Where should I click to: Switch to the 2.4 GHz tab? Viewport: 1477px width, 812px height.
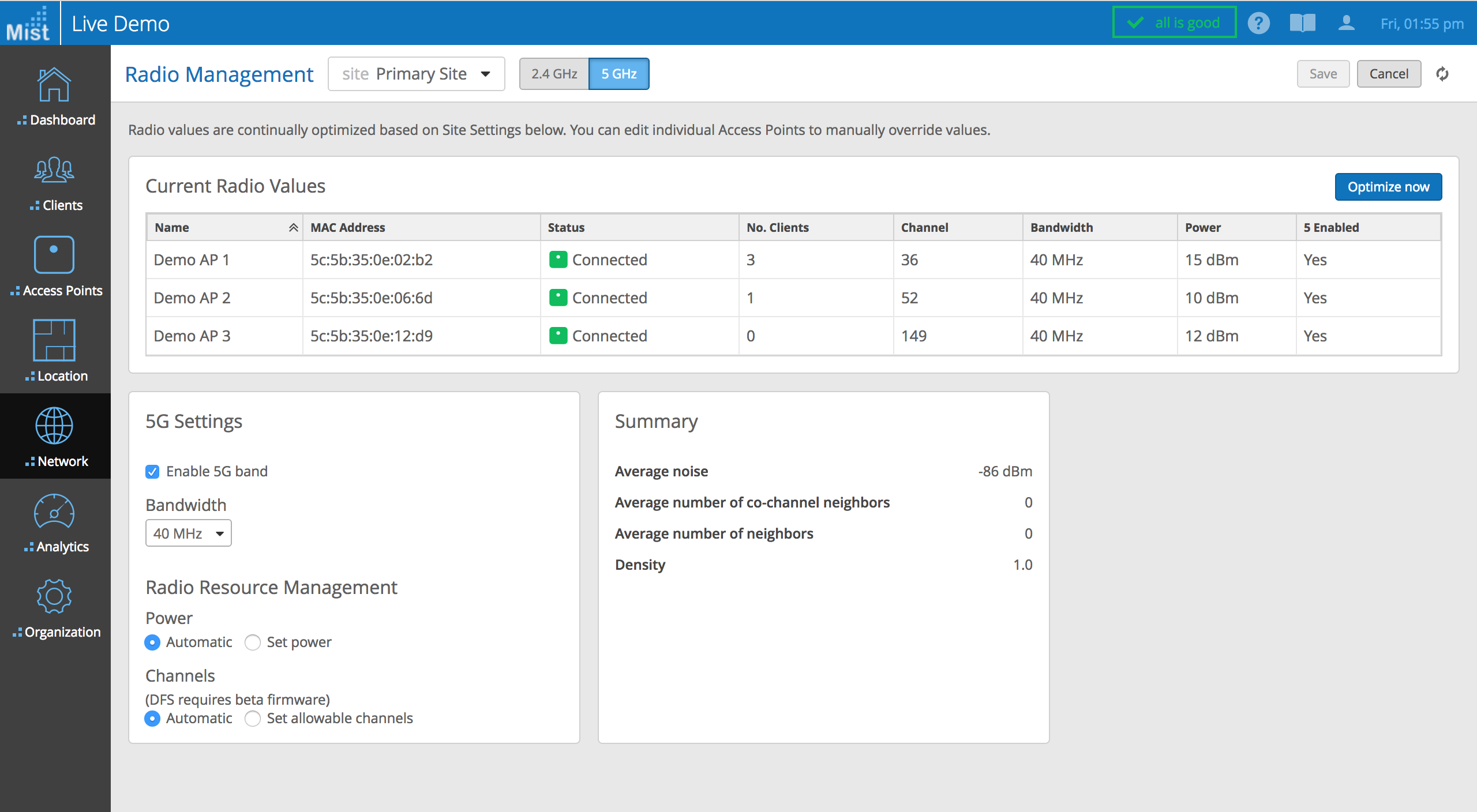tap(554, 74)
